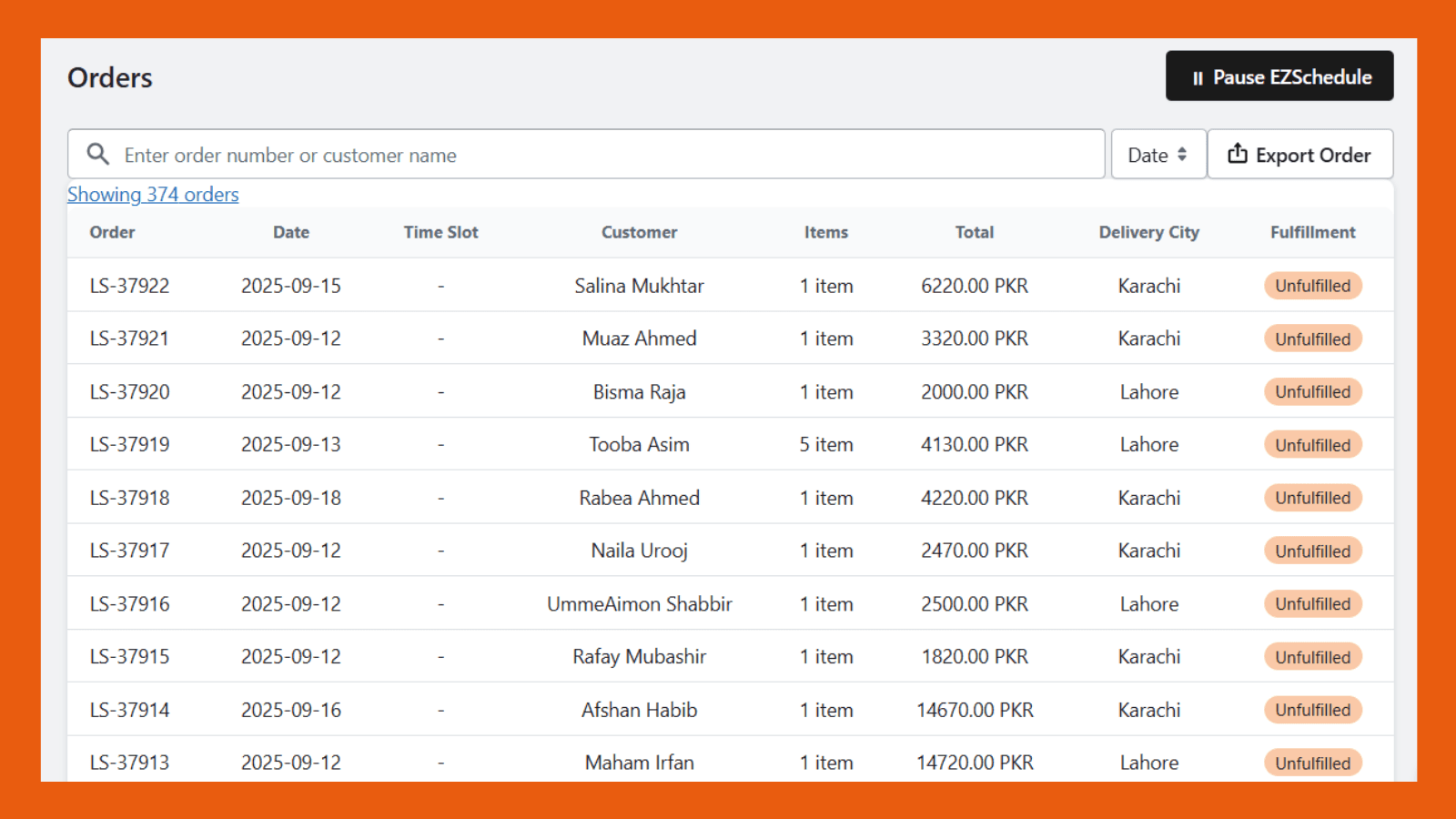Click the export/share icon next to Export Order

[1238, 154]
